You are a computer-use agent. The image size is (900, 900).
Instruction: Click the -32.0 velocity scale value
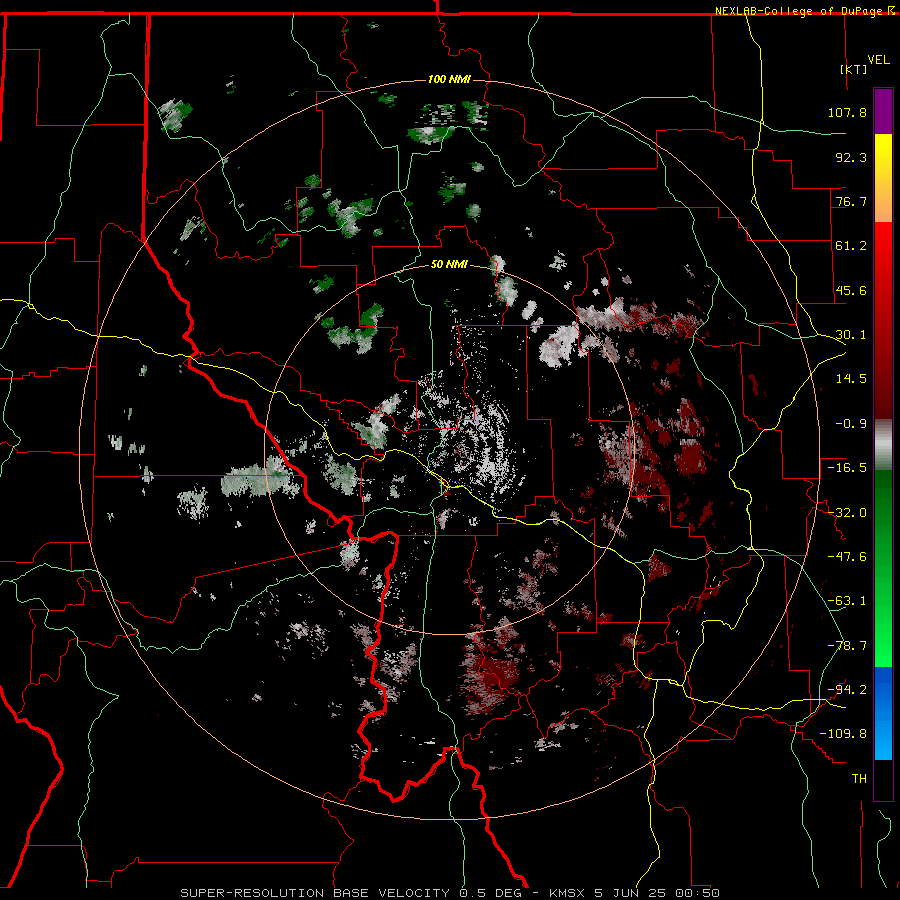847,513
